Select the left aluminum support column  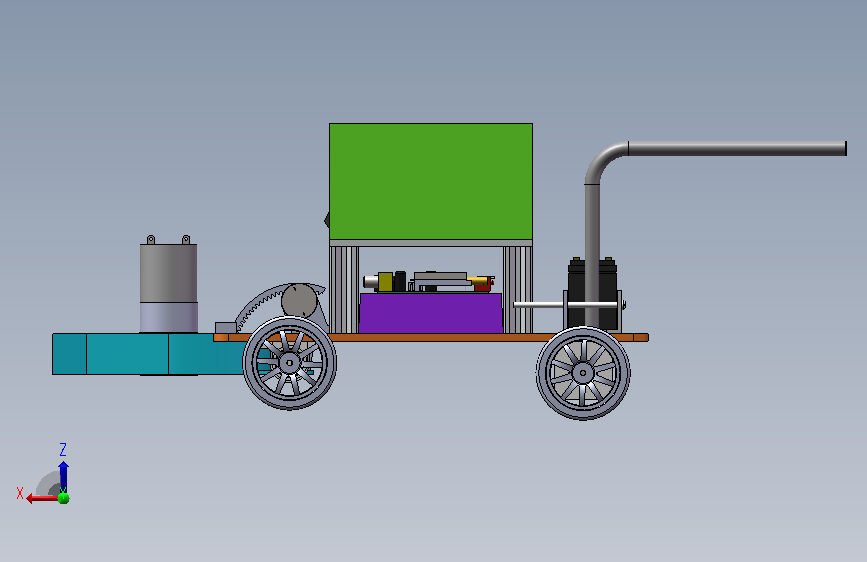(x=344, y=290)
